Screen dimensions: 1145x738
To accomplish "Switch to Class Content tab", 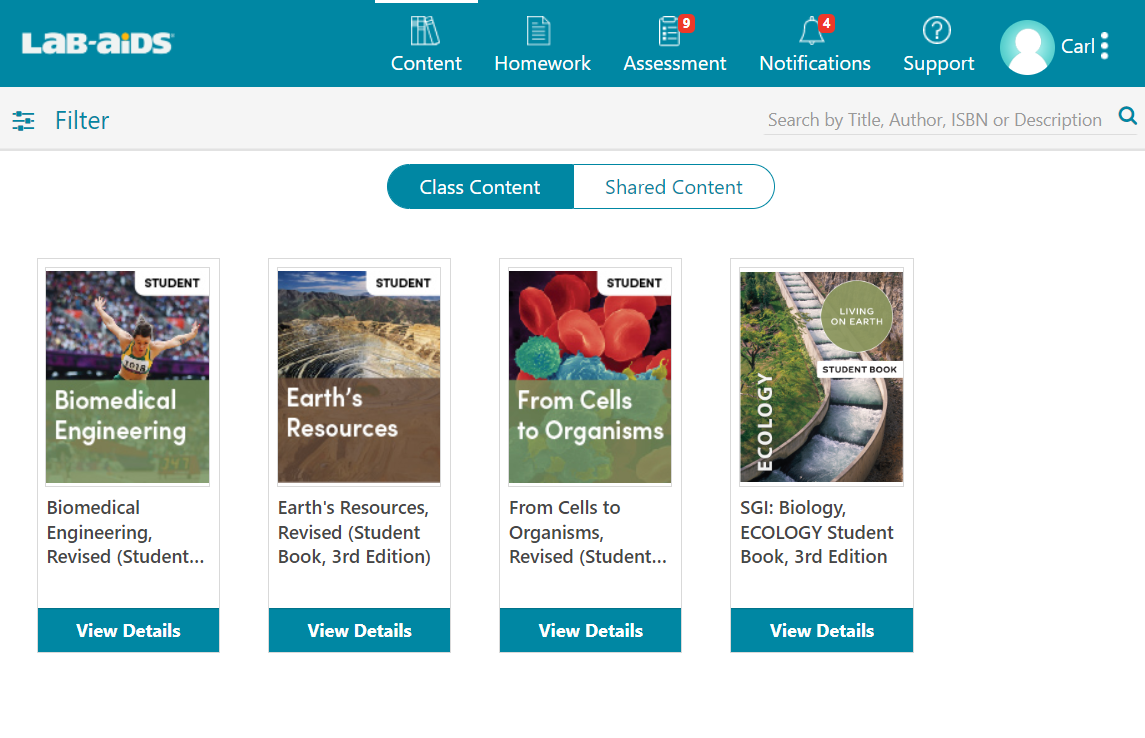I will (x=480, y=187).
